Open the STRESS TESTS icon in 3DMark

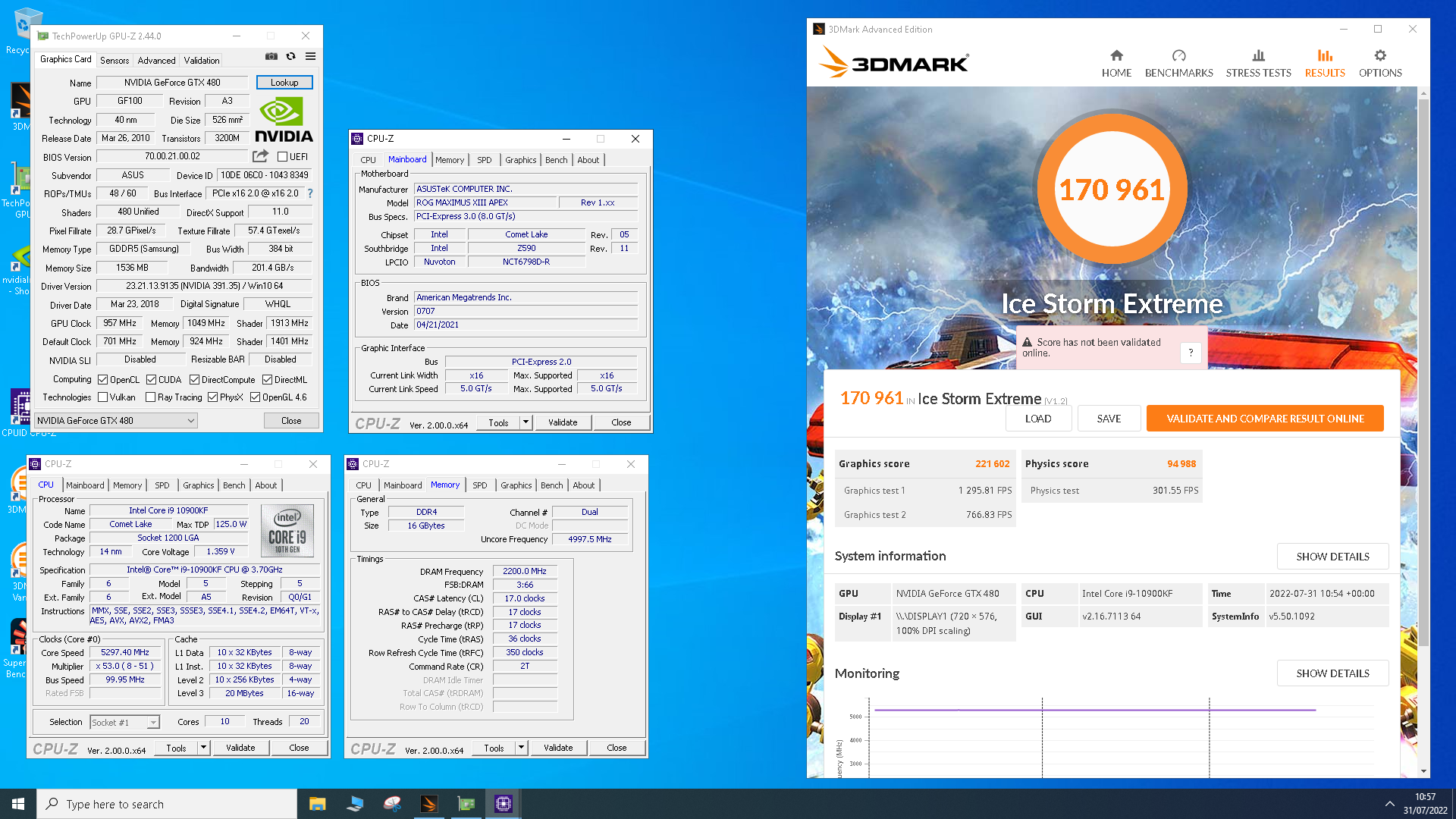tap(1258, 55)
